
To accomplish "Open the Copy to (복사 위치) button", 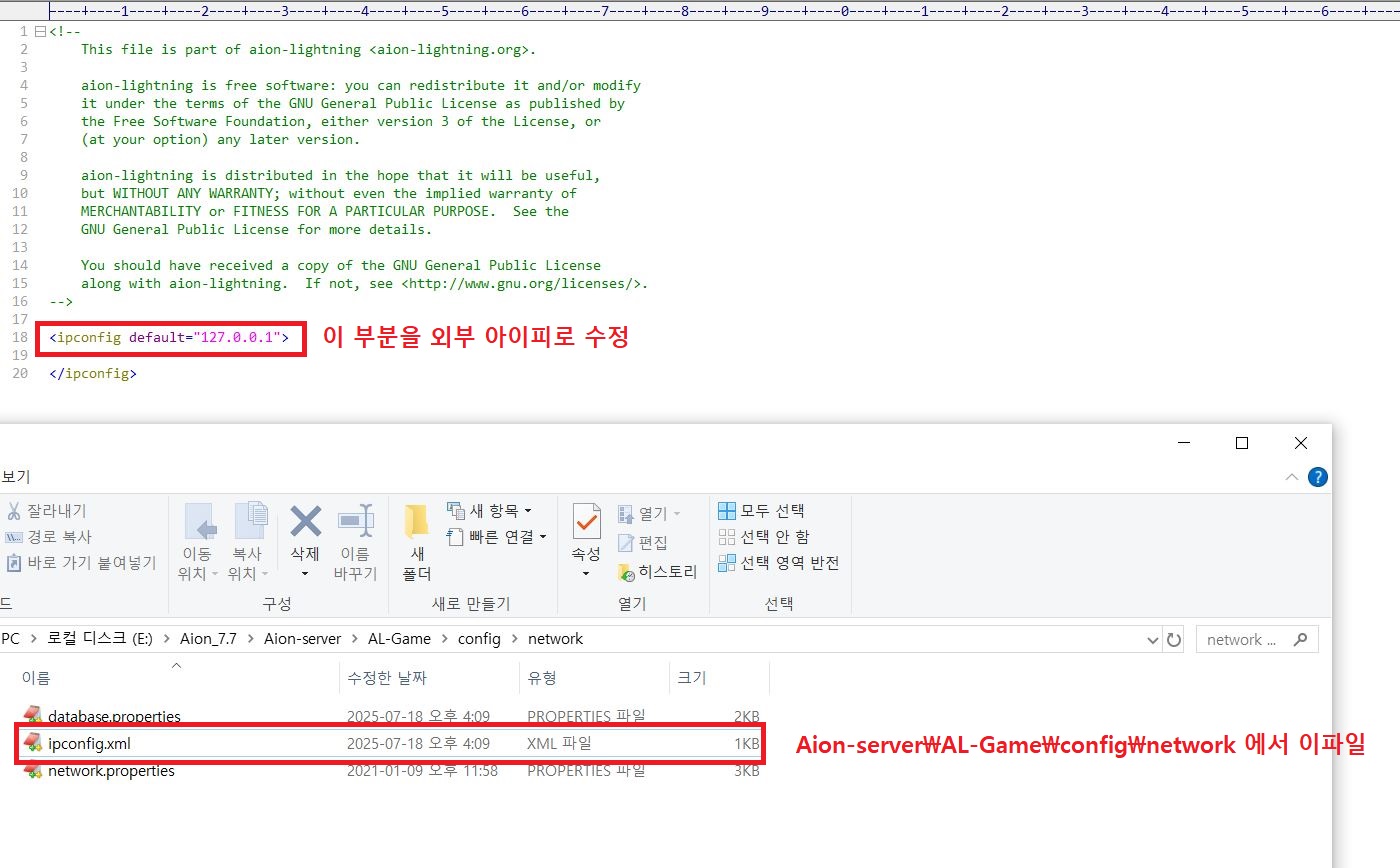I will pos(250,541).
